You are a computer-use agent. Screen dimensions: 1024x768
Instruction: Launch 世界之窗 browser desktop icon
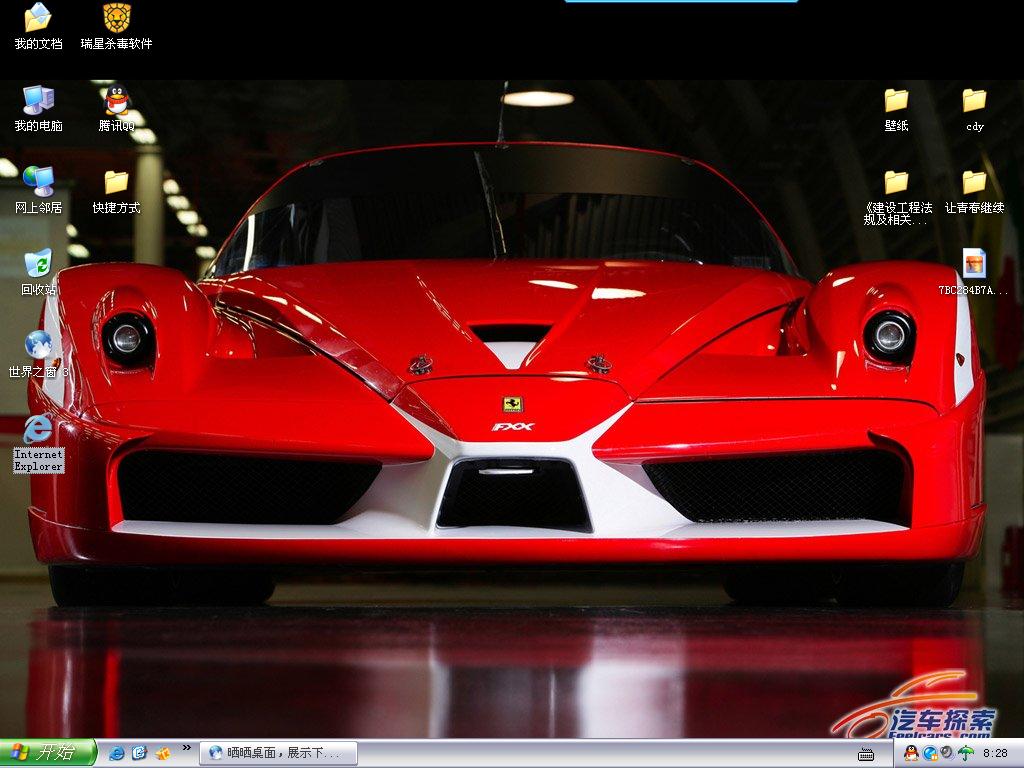click(x=38, y=346)
